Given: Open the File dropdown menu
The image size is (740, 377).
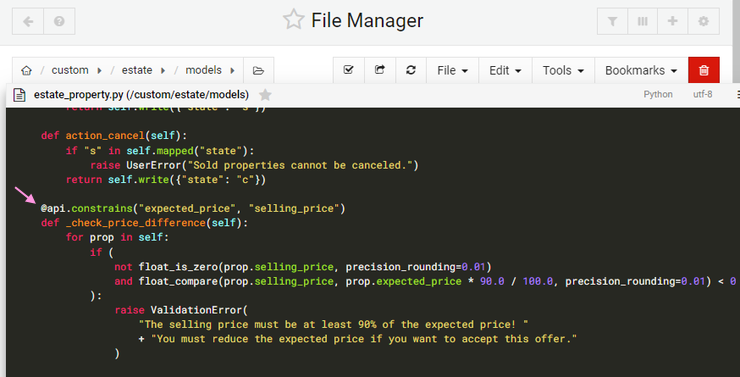Looking at the screenshot, I should 452,70.
